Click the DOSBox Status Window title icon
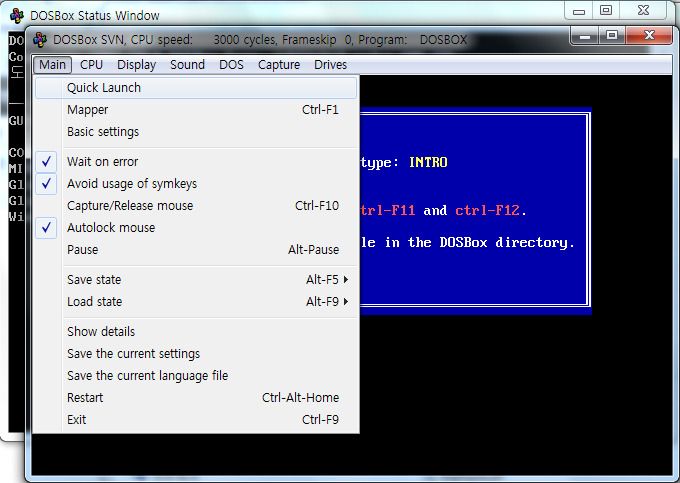This screenshot has height=483, width=680. [x=17, y=16]
